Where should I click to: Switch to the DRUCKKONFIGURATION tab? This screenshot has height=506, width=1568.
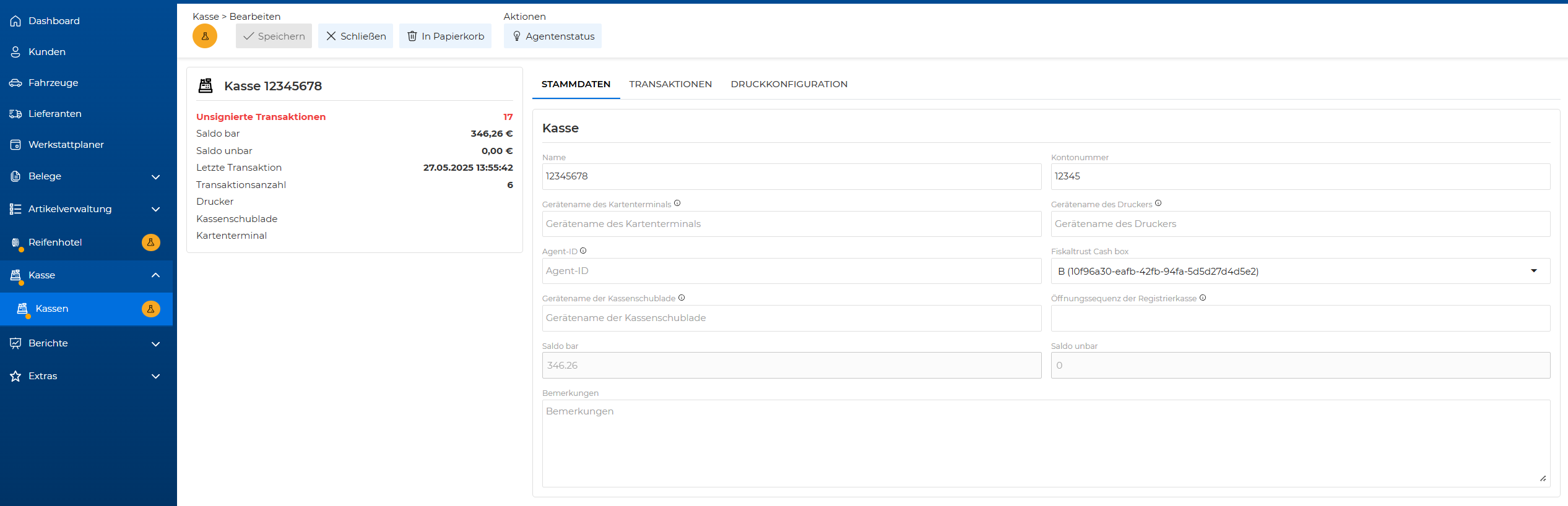point(789,84)
